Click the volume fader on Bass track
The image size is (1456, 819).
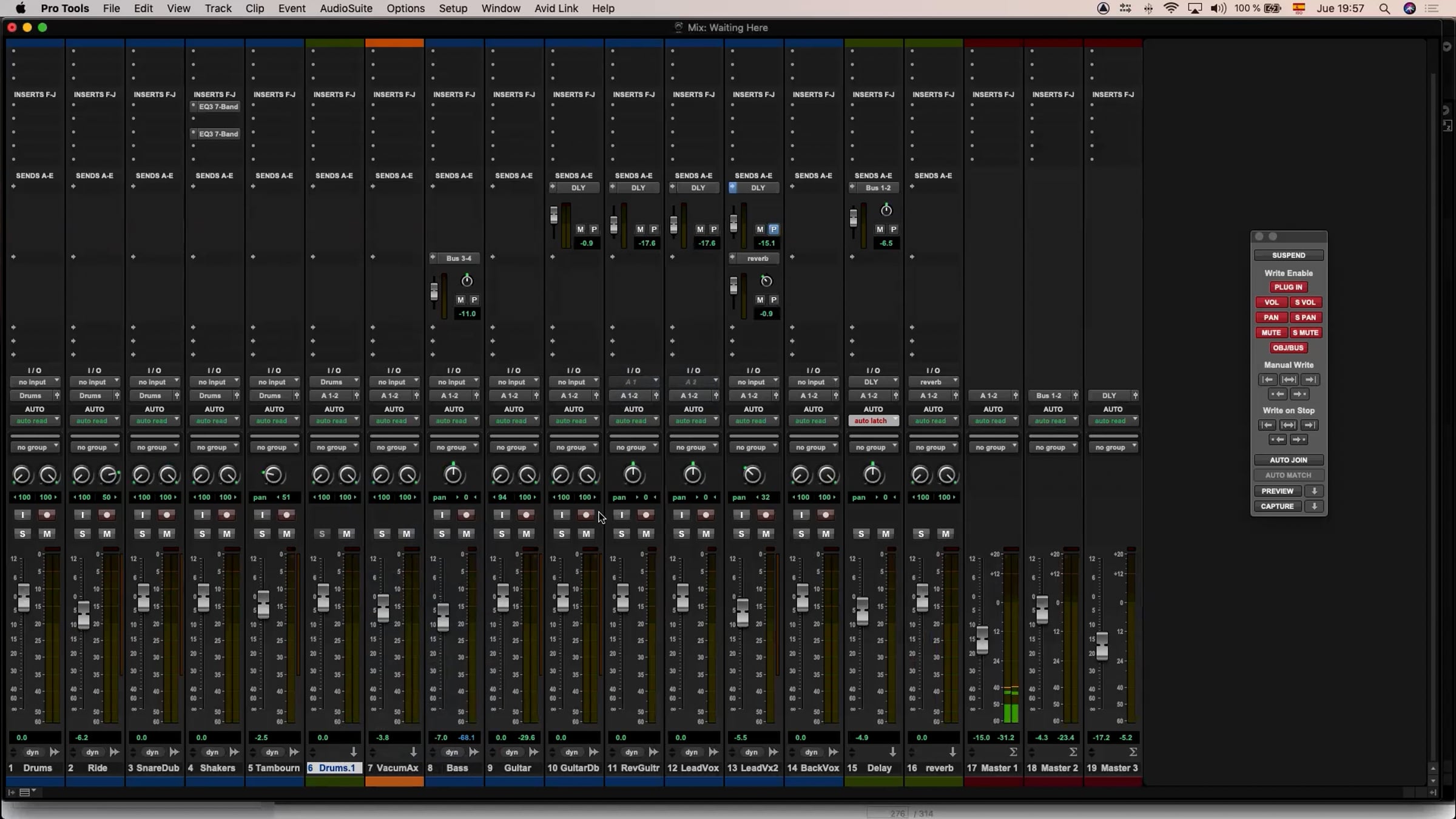tap(443, 617)
